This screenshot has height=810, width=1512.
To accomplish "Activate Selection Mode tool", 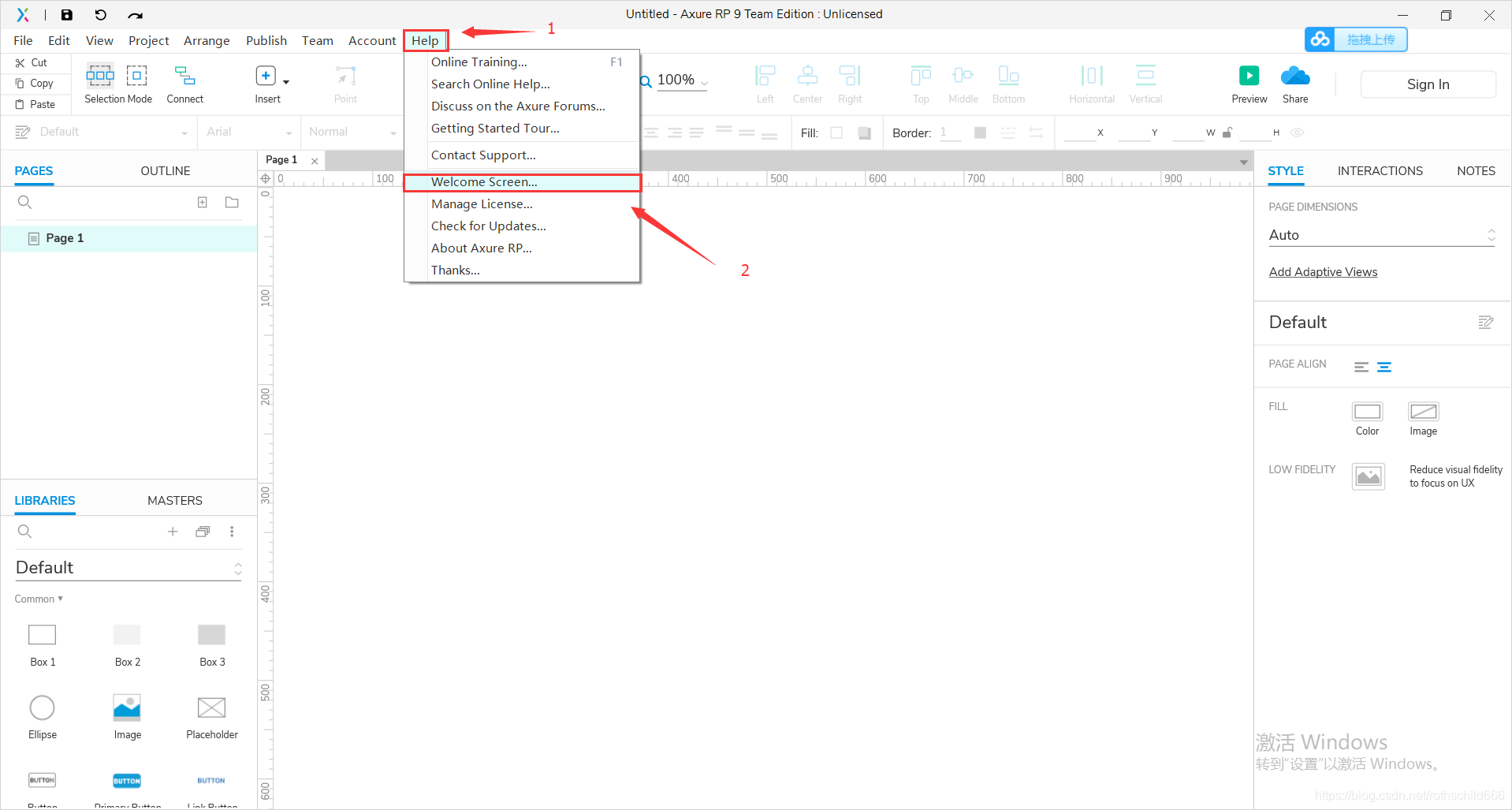I will click(118, 84).
